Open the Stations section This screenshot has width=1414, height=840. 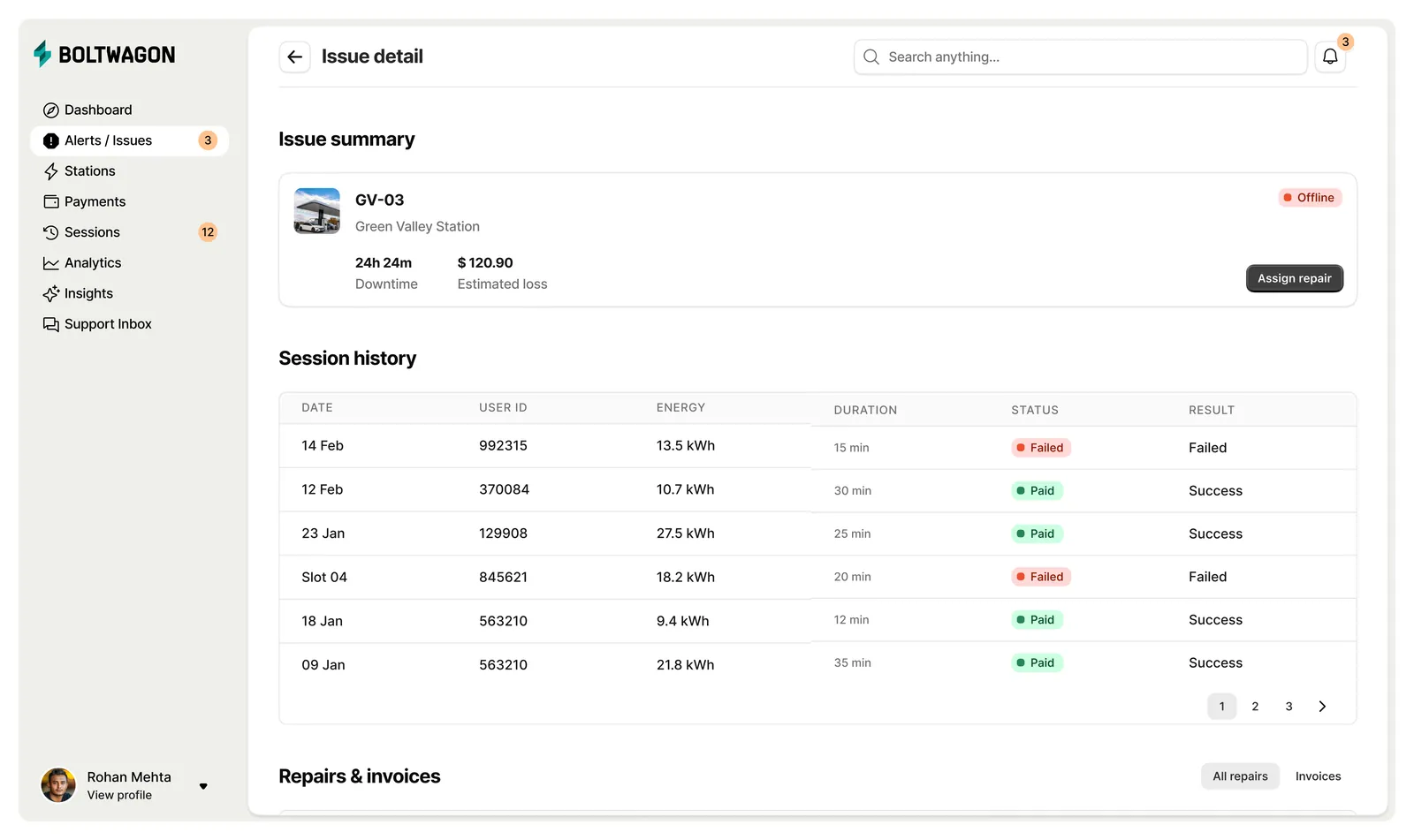[x=129, y=171]
